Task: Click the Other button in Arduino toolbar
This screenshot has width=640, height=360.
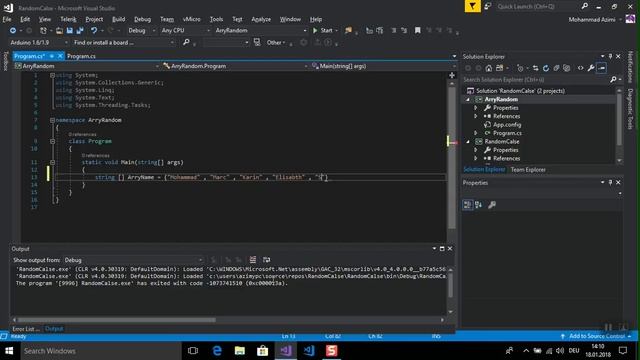Action: 276,42
